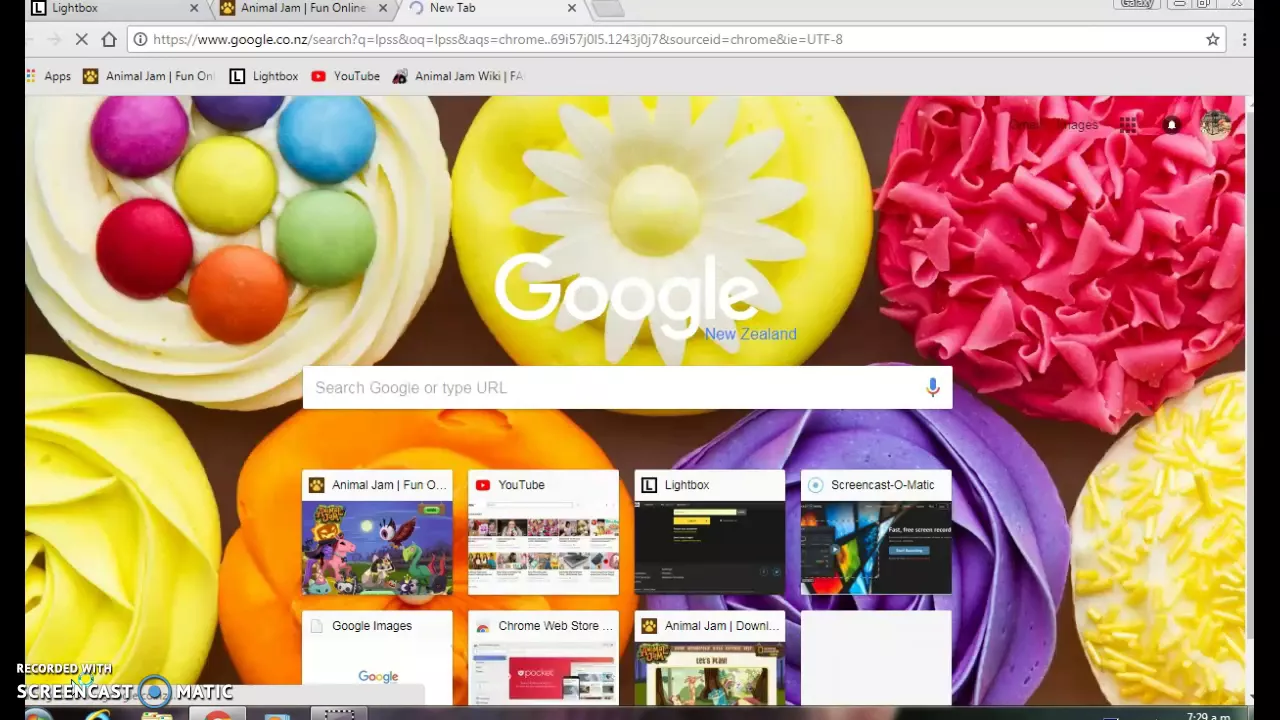Open a new browser tab with the tab strip button
This screenshot has height=720, width=1280.
608,9
